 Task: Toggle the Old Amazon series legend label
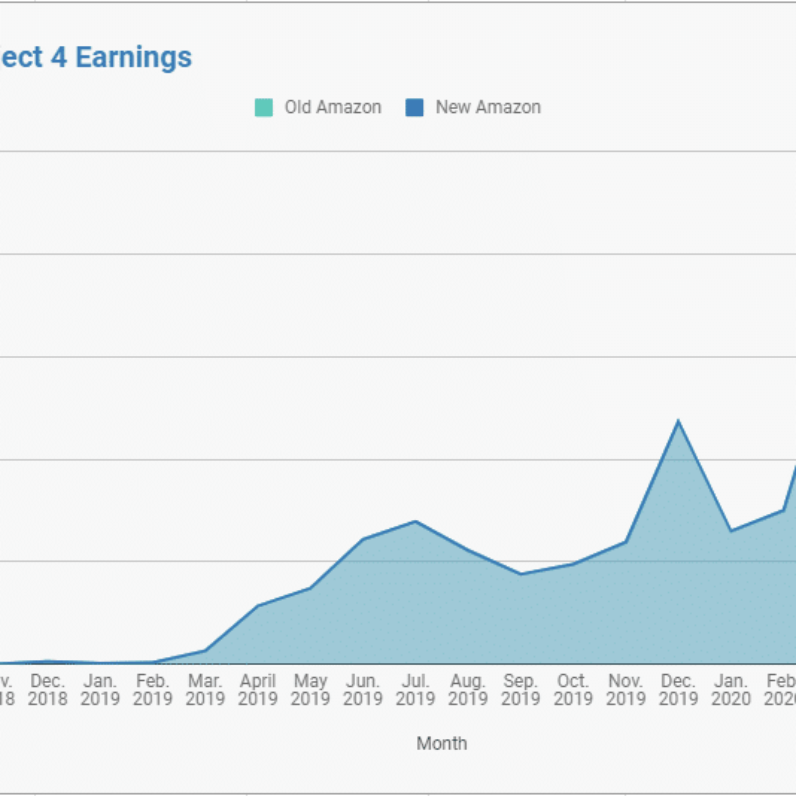coord(332,108)
